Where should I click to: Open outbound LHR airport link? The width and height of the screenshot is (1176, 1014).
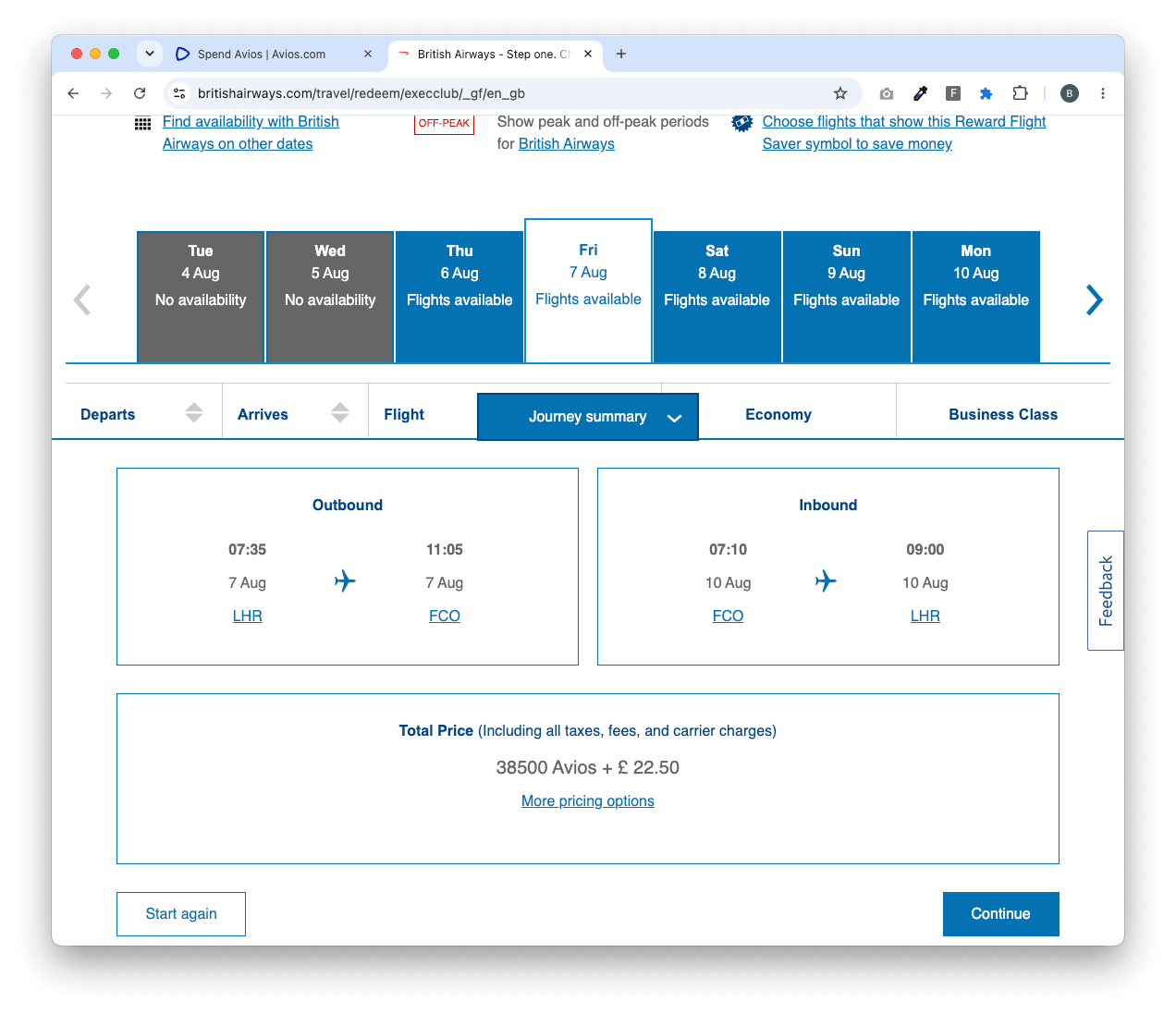point(248,616)
